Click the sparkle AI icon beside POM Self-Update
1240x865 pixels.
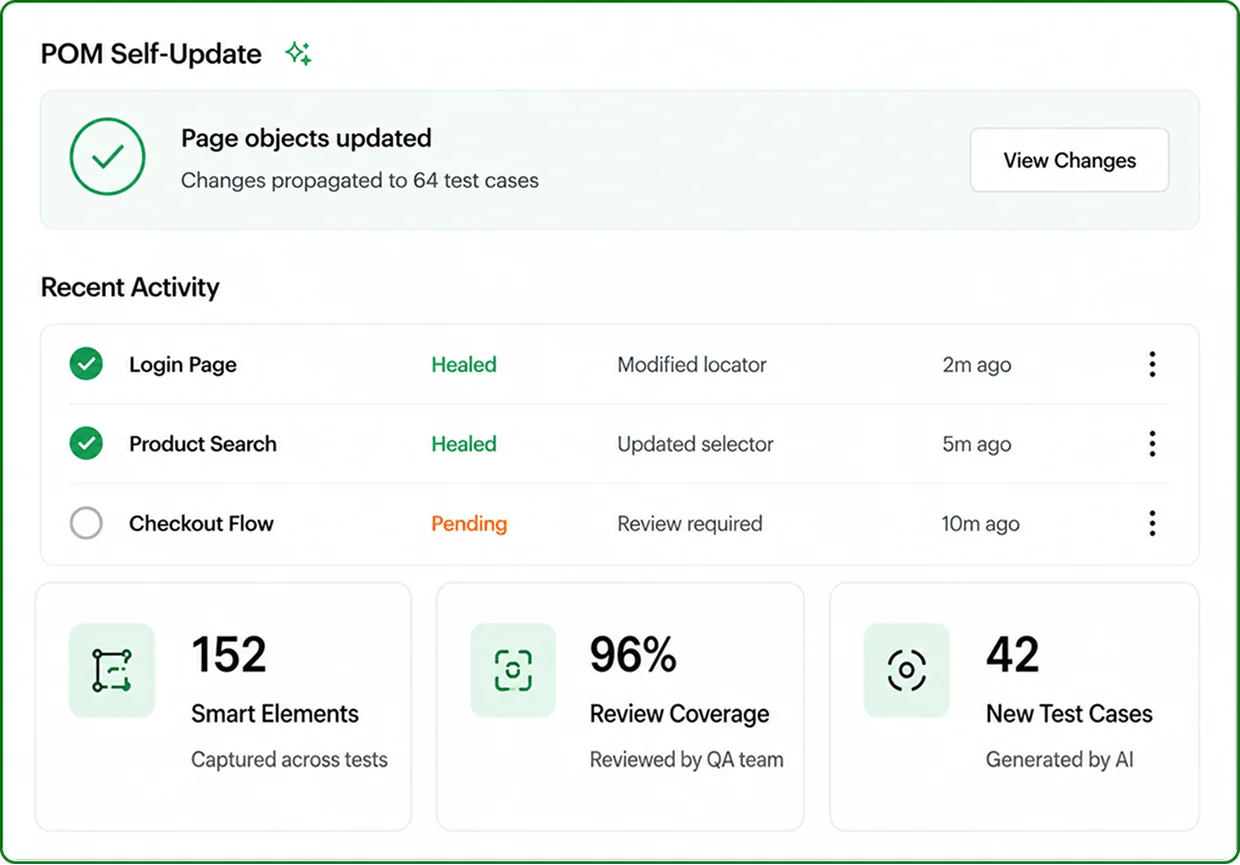click(298, 54)
